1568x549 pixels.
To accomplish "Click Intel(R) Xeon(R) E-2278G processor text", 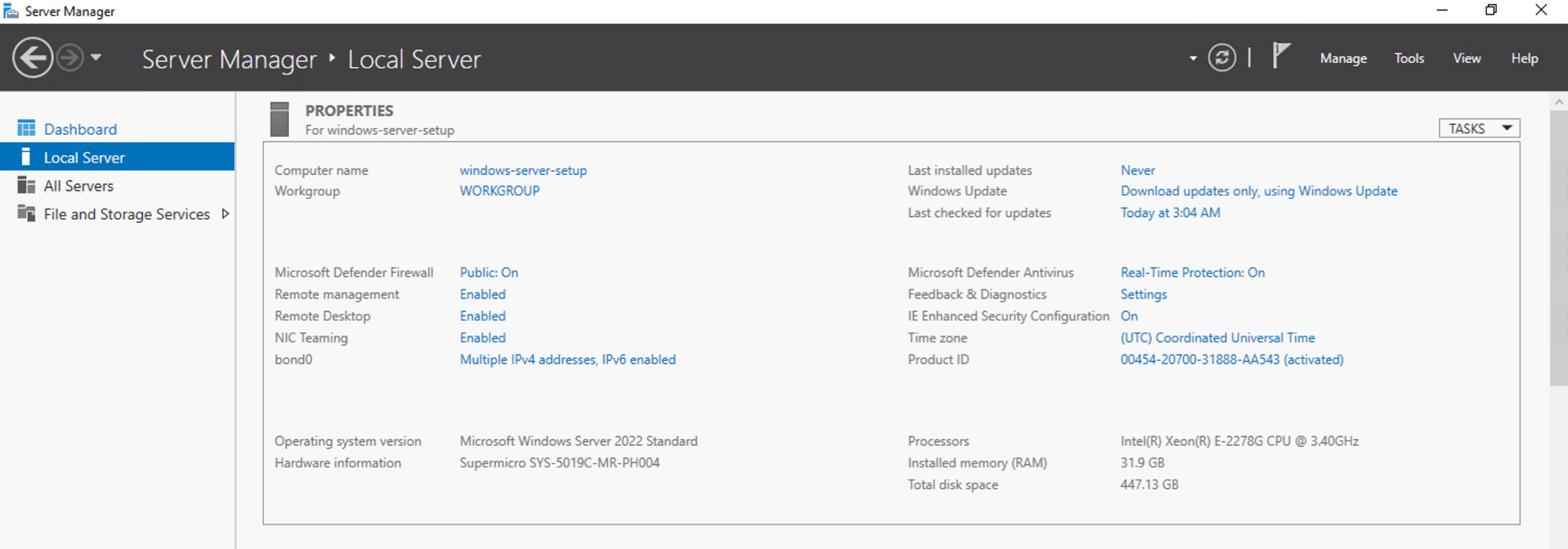I will 1239,441.
